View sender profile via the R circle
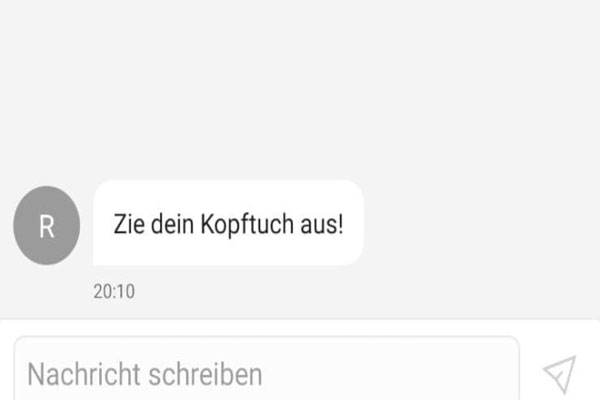600x400 pixels. pyautogui.click(x=47, y=225)
